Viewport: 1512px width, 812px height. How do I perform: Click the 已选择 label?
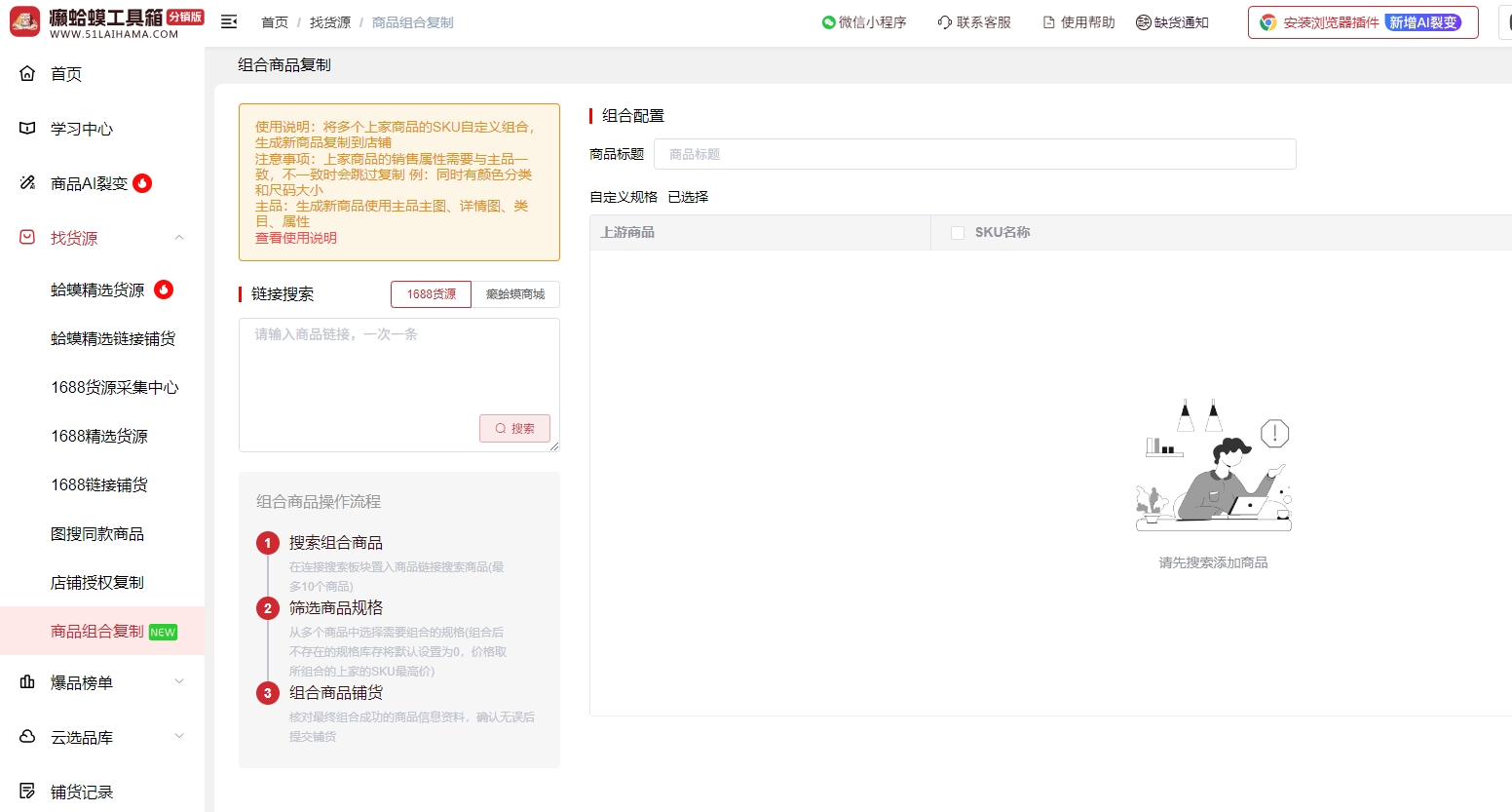tap(688, 197)
